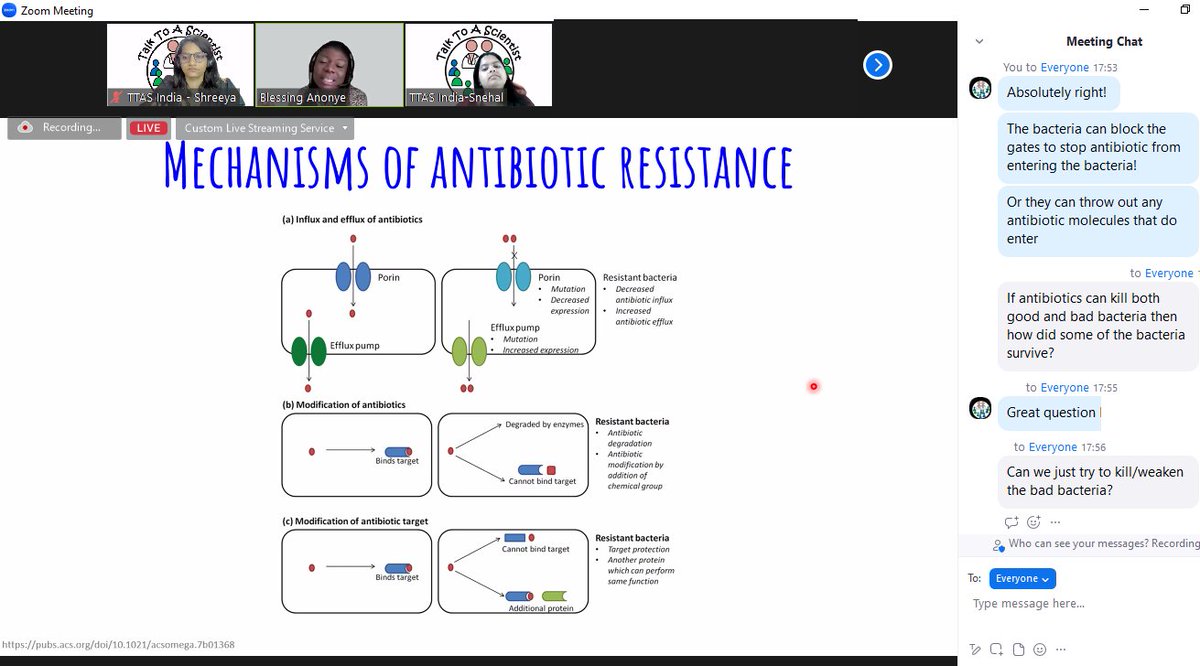Viewport: 1200px width, 666px height.
Task: Select the TTAS India-Snehal video thumbnail
Action: tap(478, 65)
